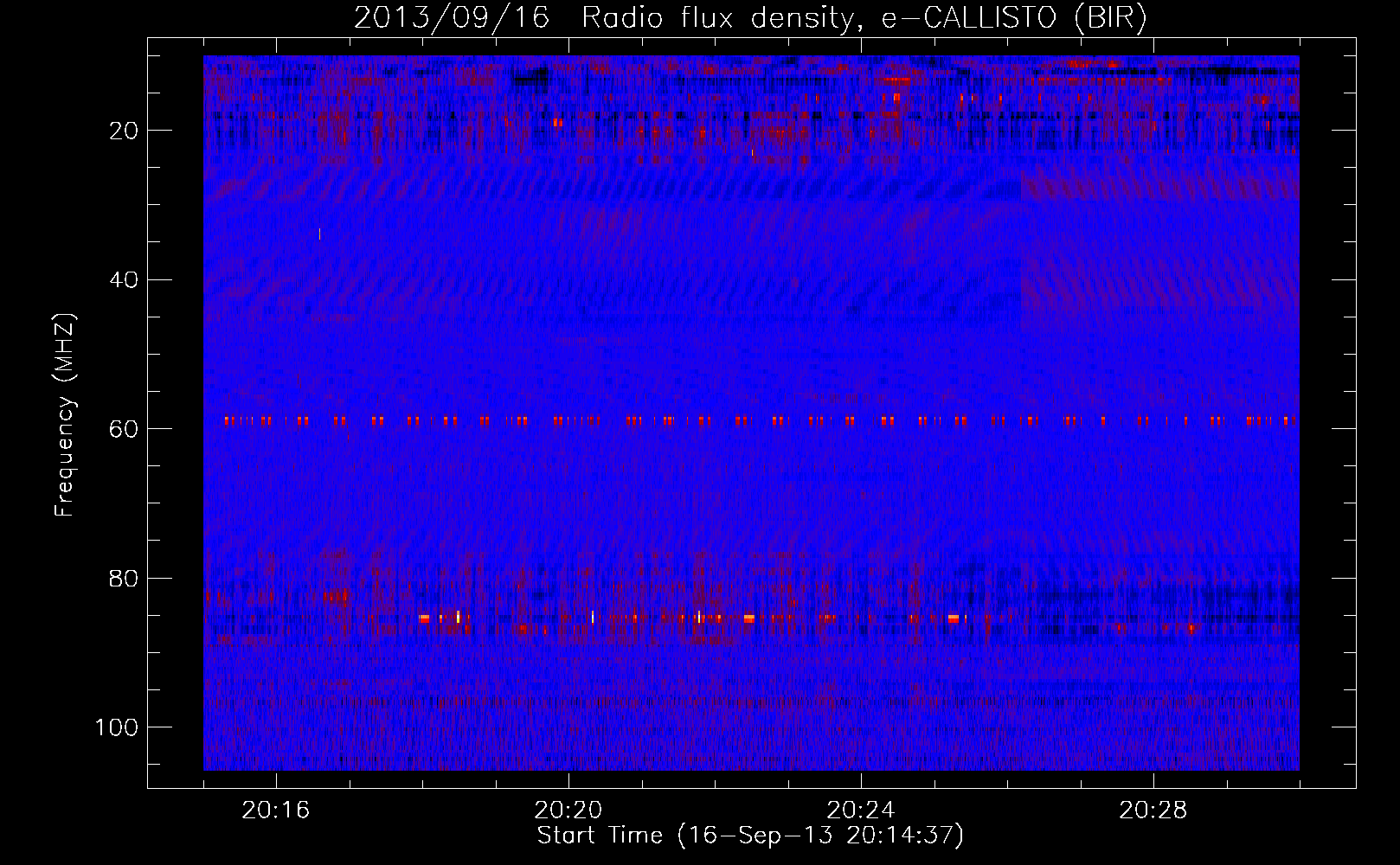
Task: Click the '100' frequency tick label
Action: click(117, 727)
